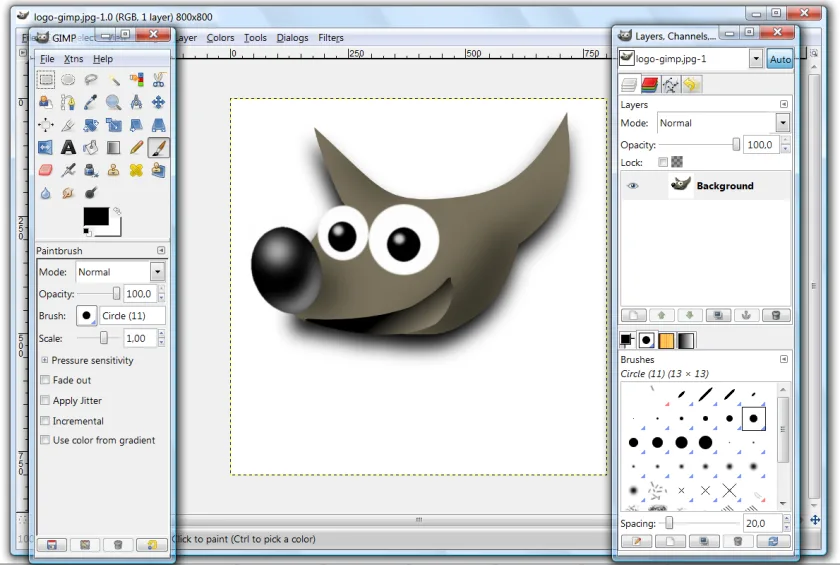Open the Layers tab configuration menu
This screenshot has height=565, width=840.
(x=784, y=104)
